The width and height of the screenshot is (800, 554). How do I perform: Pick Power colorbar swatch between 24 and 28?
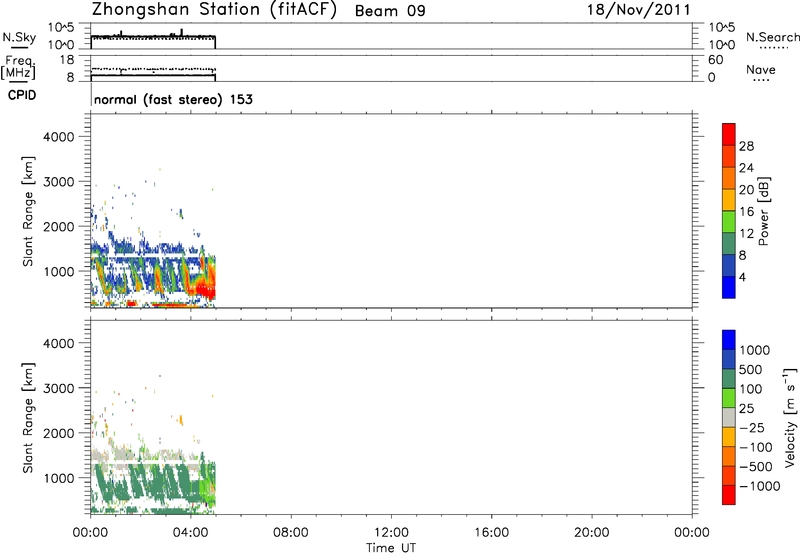pos(729,156)
